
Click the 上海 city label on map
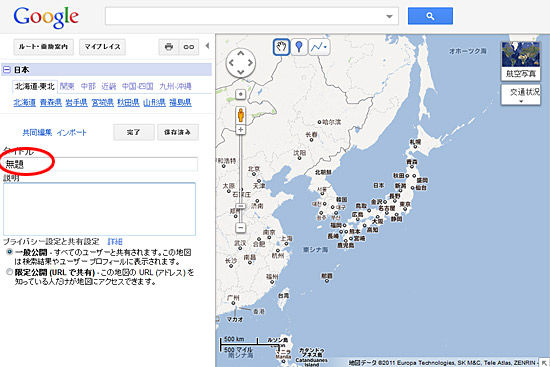tap(286, 238)
